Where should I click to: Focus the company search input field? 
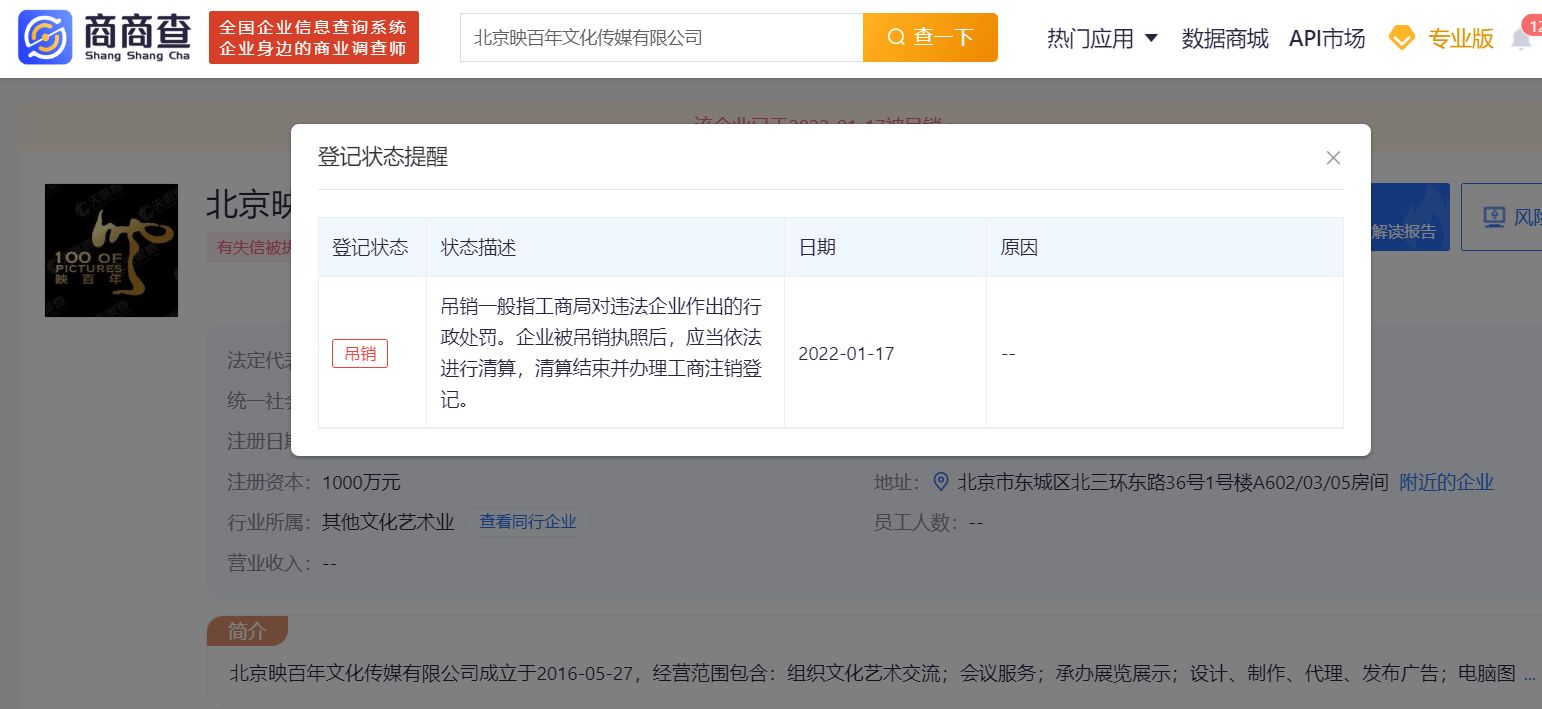(x=662, y=38)
